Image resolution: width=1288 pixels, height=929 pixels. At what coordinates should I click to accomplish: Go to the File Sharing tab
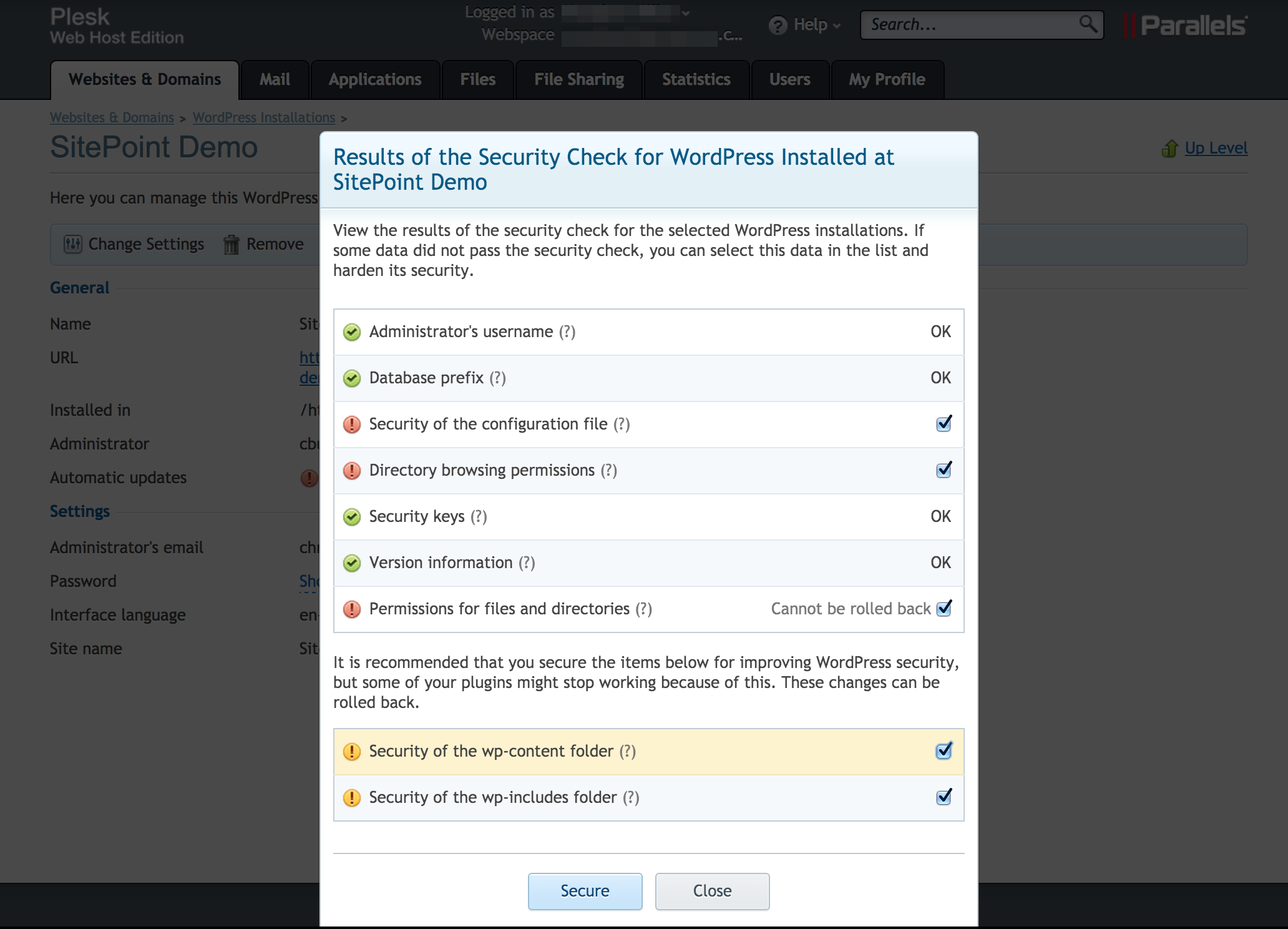point(579,80)
